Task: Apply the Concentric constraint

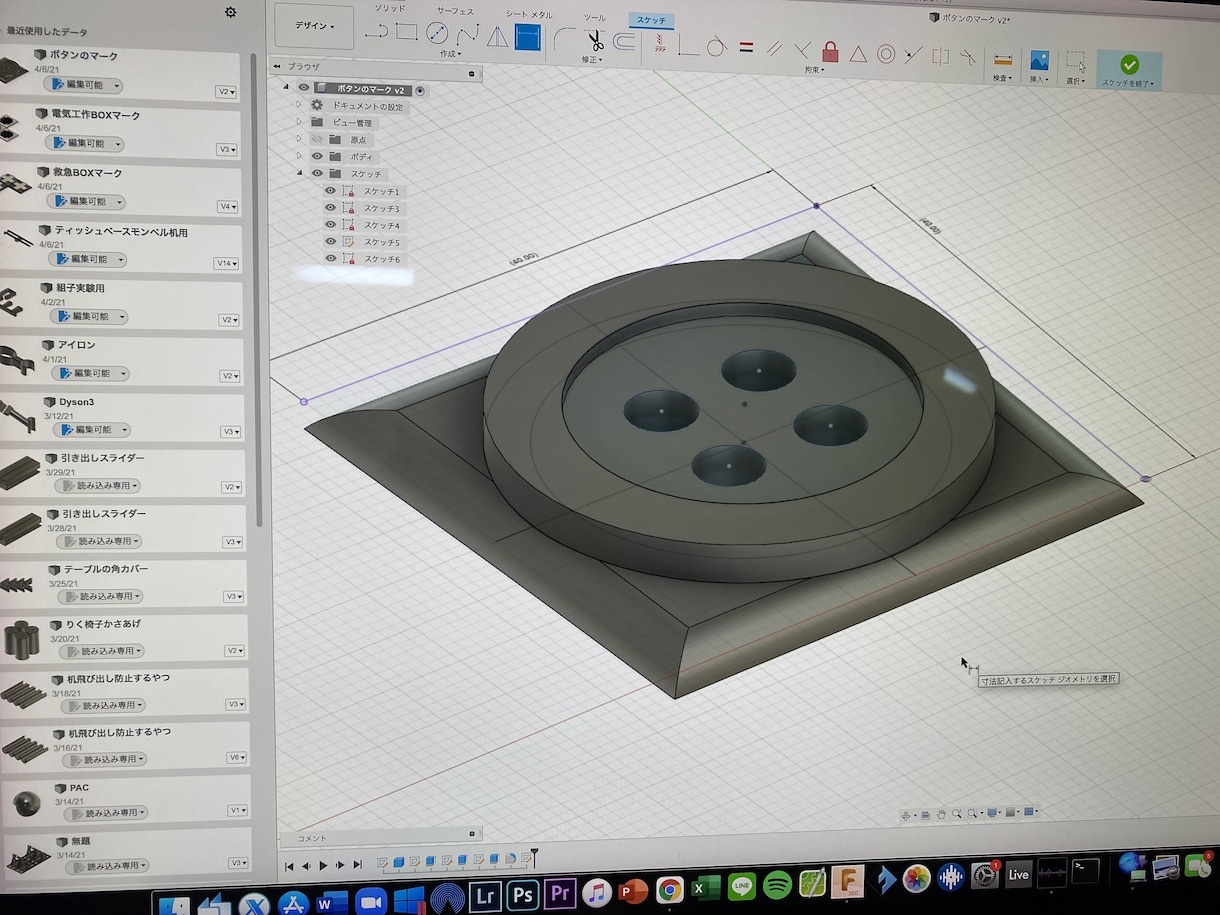Action: (886, 53)
